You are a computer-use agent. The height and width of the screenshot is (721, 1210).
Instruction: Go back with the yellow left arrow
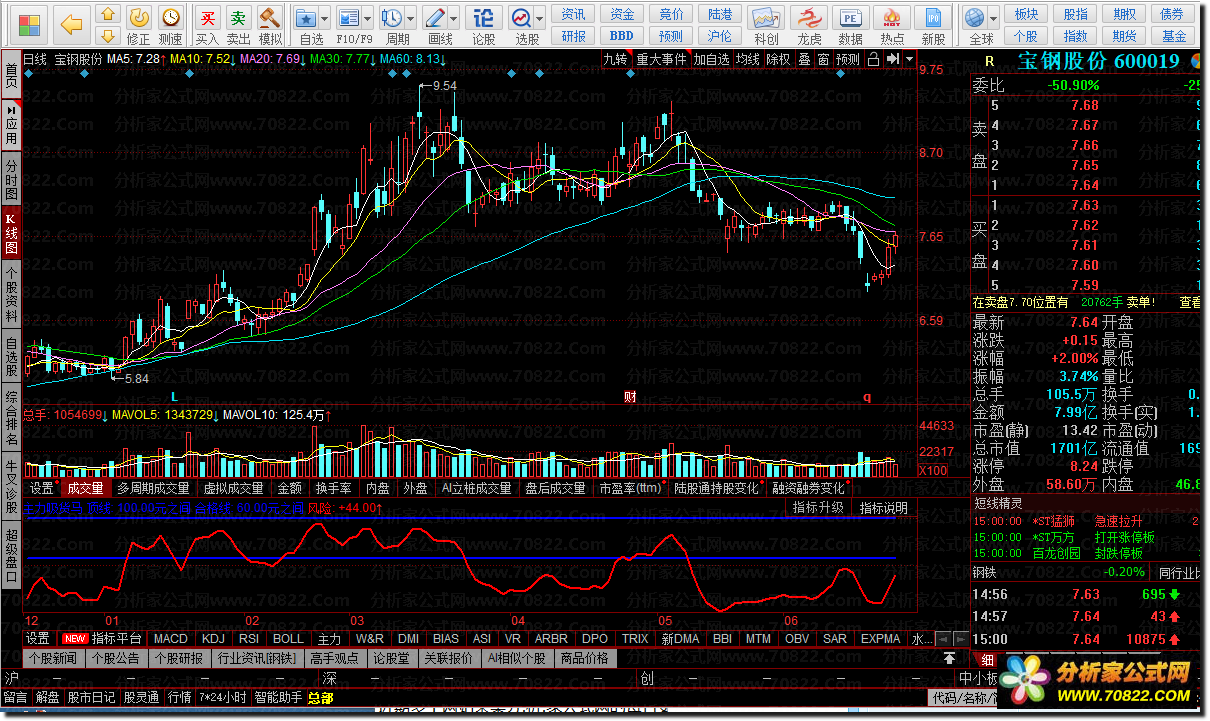point(71,24)
